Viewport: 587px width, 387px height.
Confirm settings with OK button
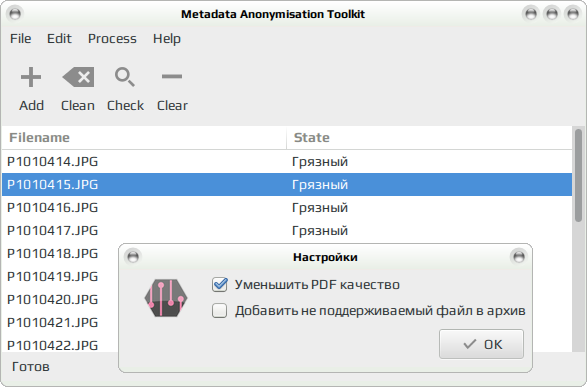(481, 344)
